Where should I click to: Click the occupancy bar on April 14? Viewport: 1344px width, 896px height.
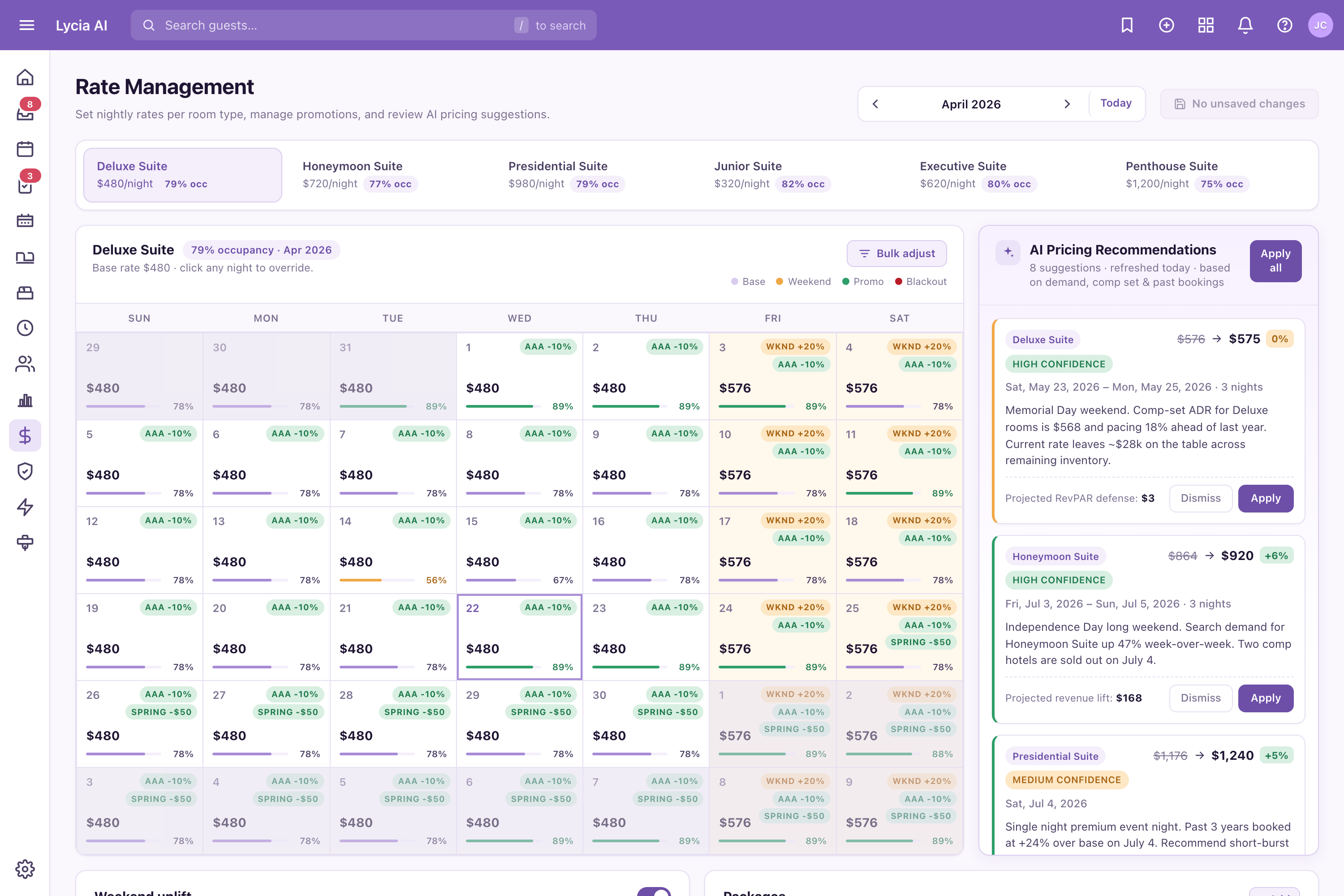click(x=377, y=580)
